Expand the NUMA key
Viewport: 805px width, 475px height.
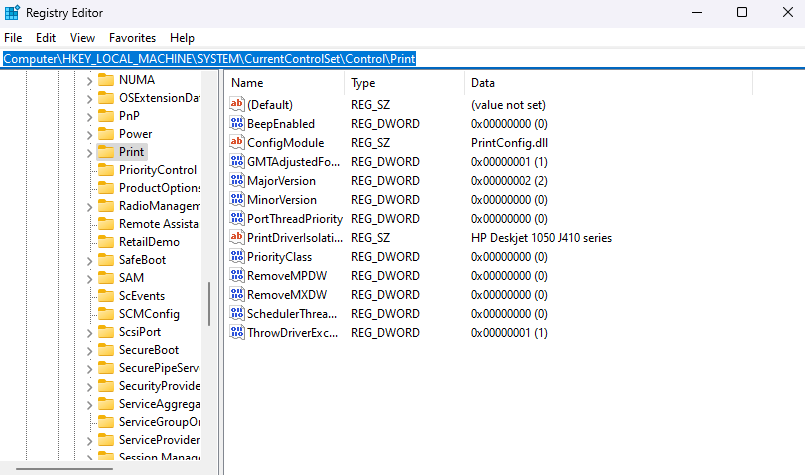tap(89, 81)
